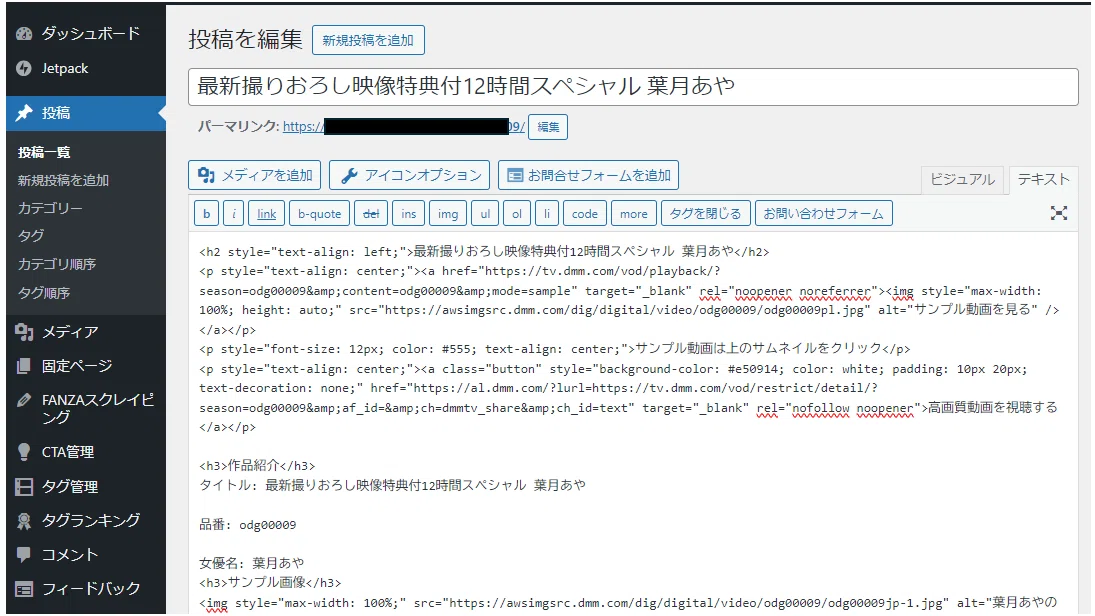Open カテゴリ順序 in the sidebar
The image size is (1095, 616).
[x=57, y=264]
